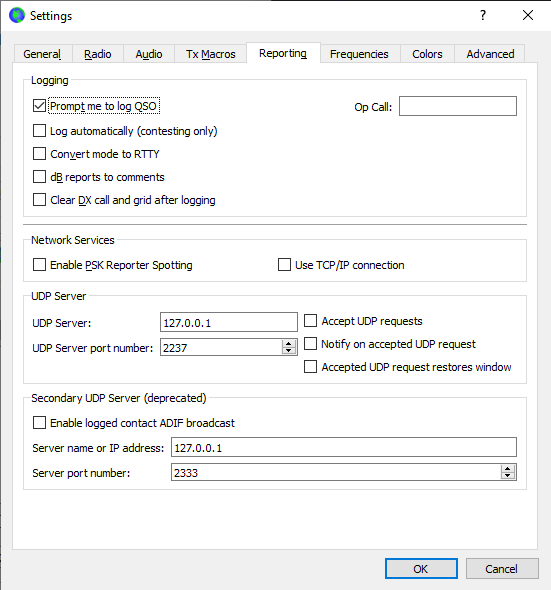The image size is (551, 590).
Task: Open the Frequencies tab
Action: coord(359,54)
